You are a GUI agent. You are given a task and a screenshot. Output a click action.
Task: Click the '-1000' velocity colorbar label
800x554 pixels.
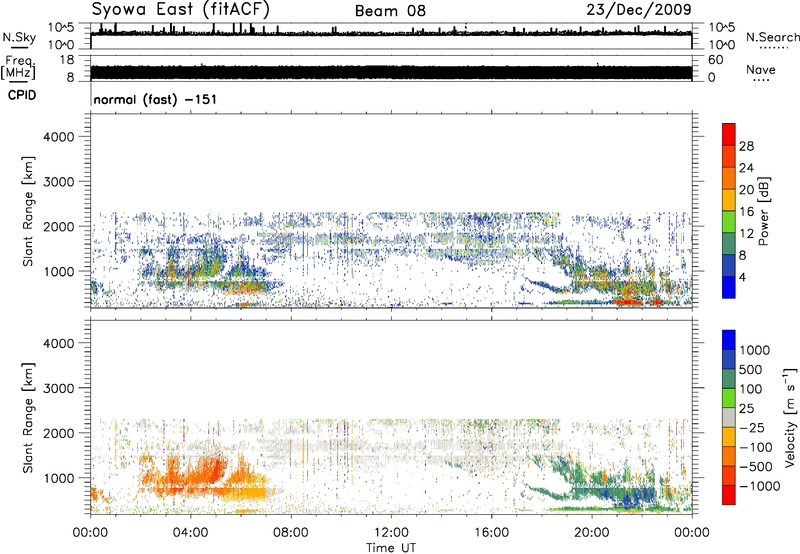coord(759,486)
